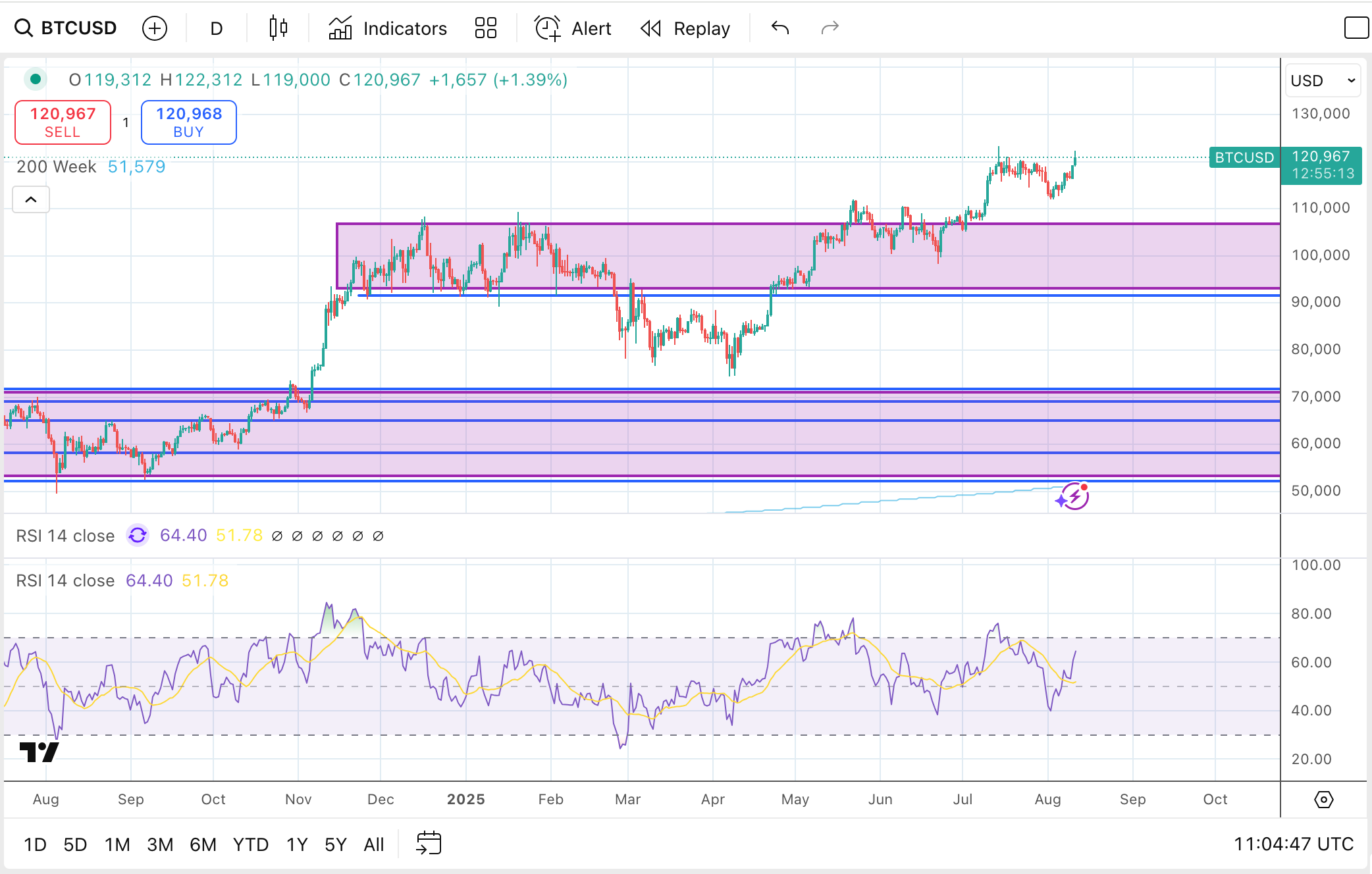
Task: Toggle the green market status dot
Action: (36, 80)
